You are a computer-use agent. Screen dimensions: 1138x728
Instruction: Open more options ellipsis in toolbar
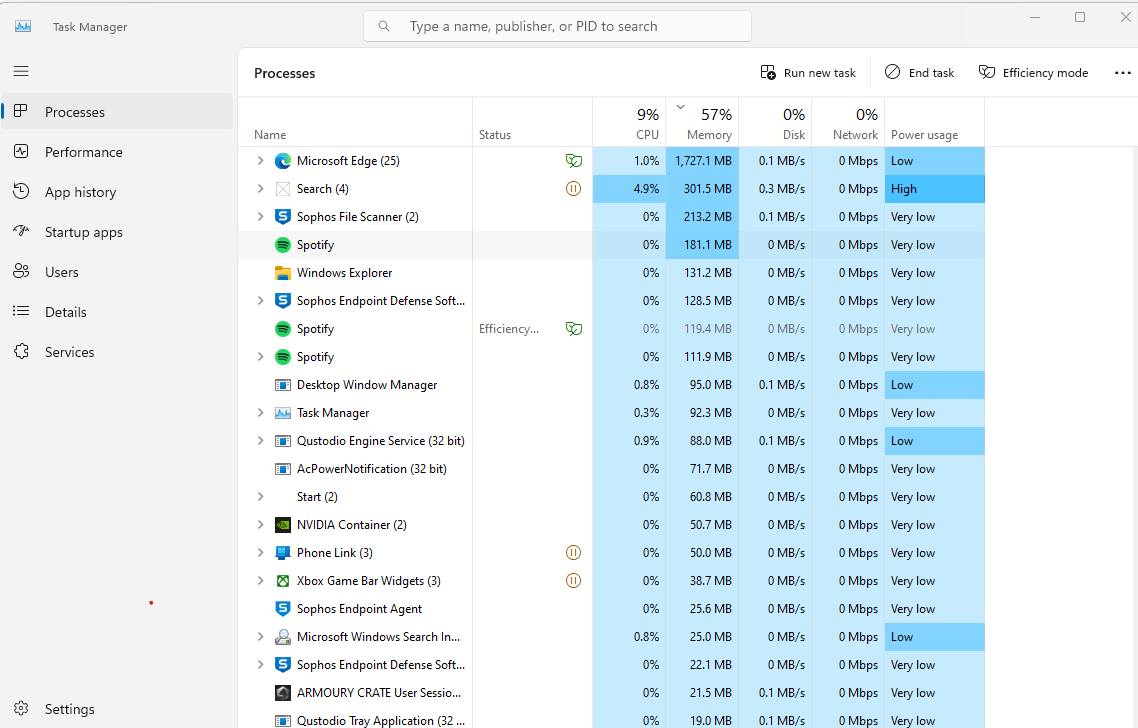coord(1123,73)
